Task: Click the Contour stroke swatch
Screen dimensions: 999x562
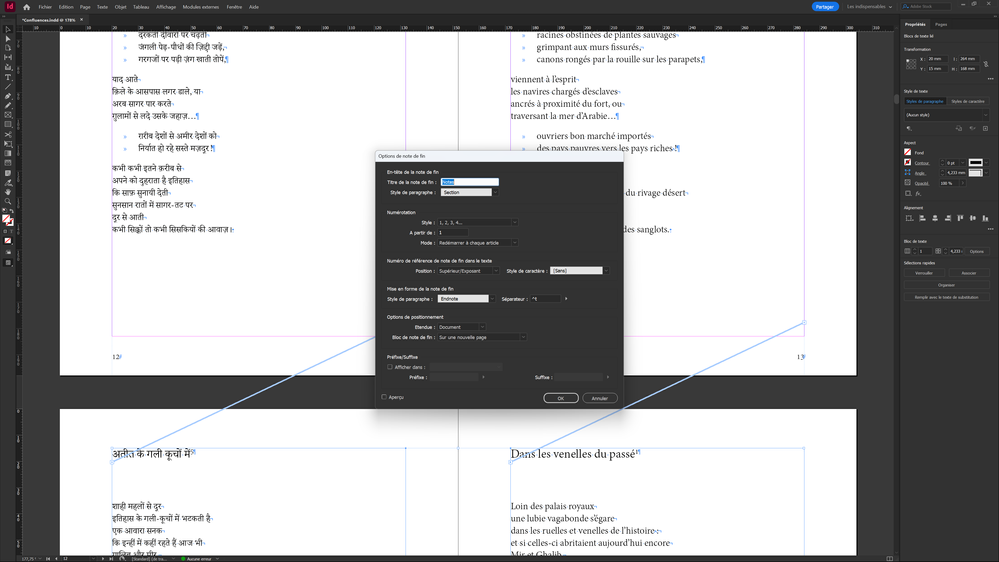Action: (x=908, y=162)
